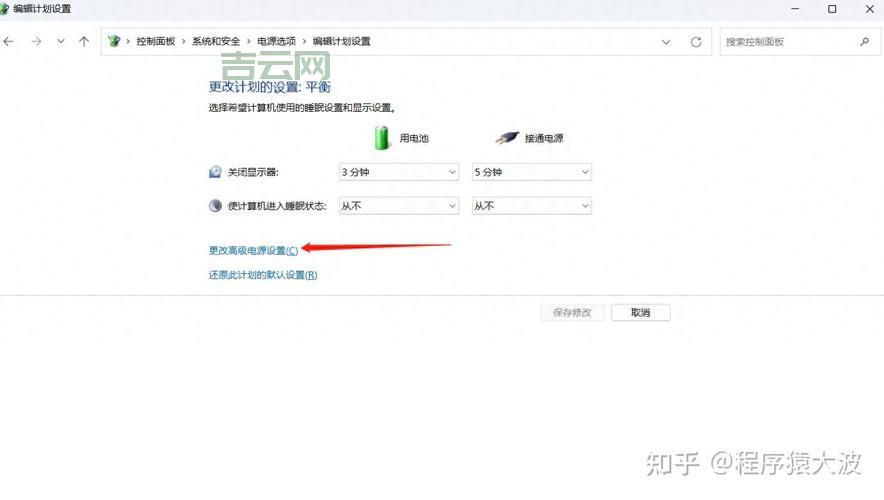Refresh the address bar location

tap(696, 42)
